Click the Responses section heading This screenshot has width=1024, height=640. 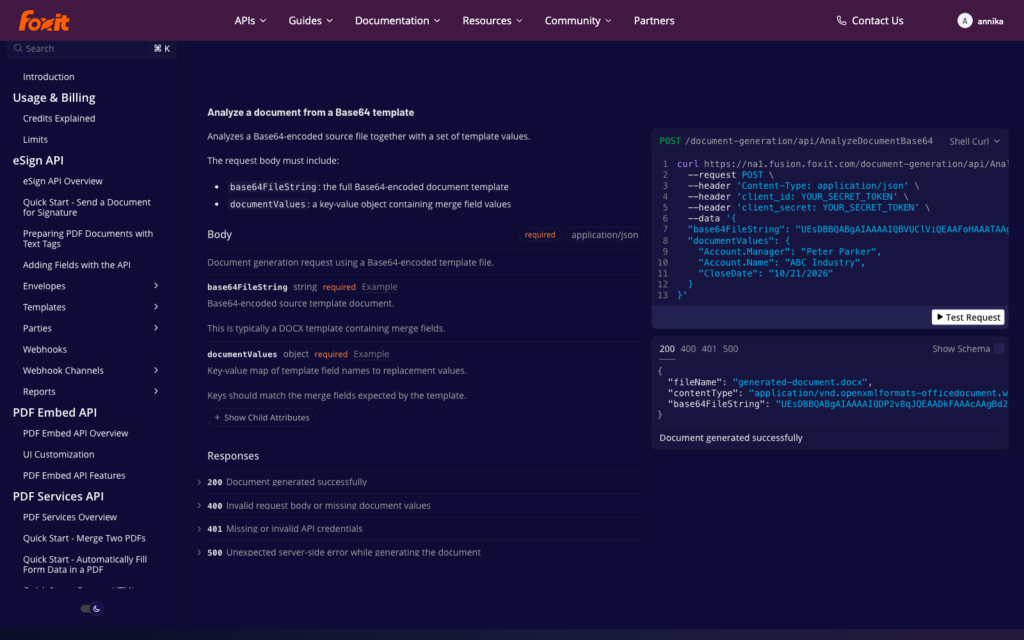(233, 456)
